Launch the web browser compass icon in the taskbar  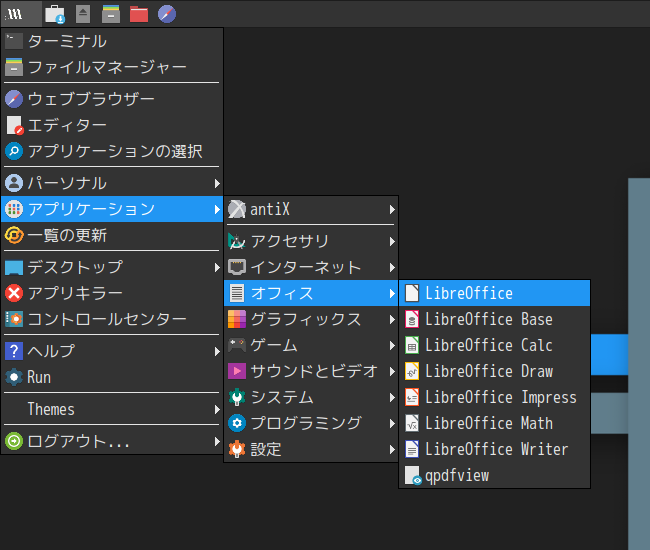167,14
